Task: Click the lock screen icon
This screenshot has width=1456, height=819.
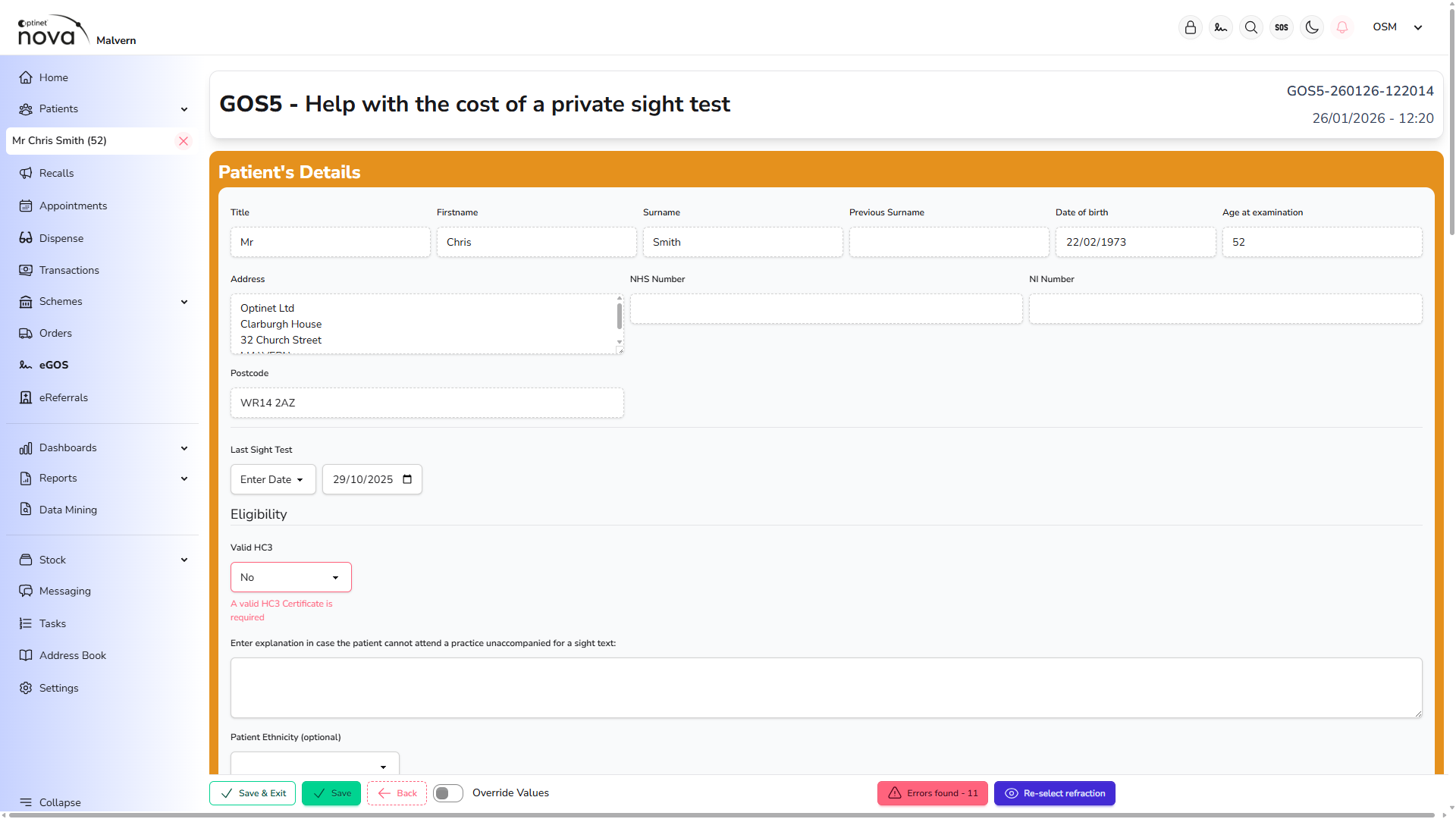Action: 1191,27
